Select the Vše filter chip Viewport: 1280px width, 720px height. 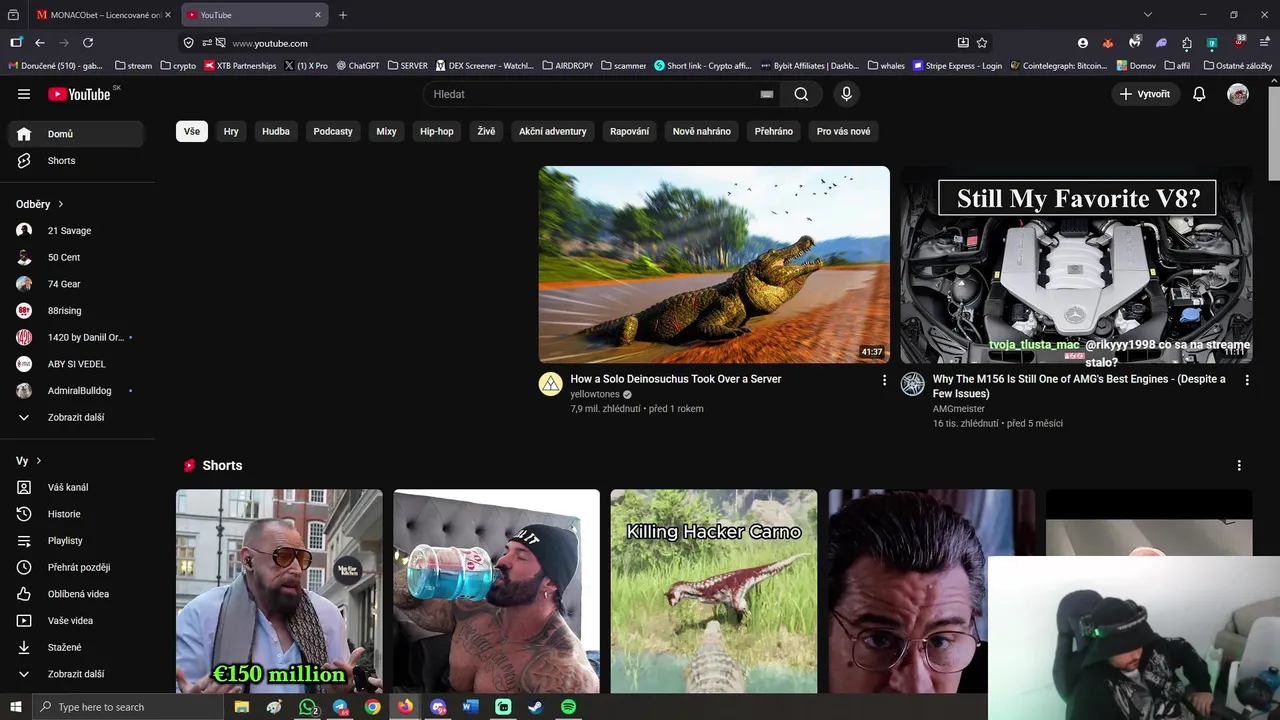point(192,131)
